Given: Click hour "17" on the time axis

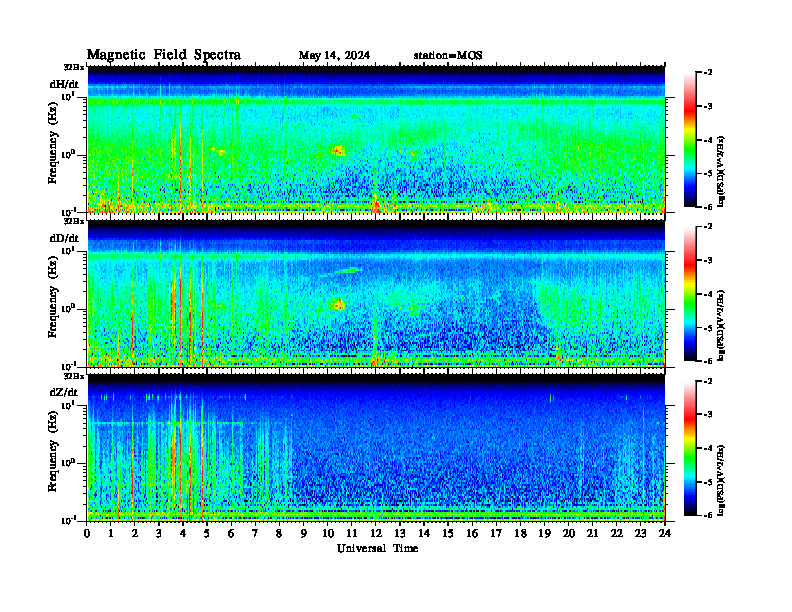Looking at the screenshot, I should 497,534.
